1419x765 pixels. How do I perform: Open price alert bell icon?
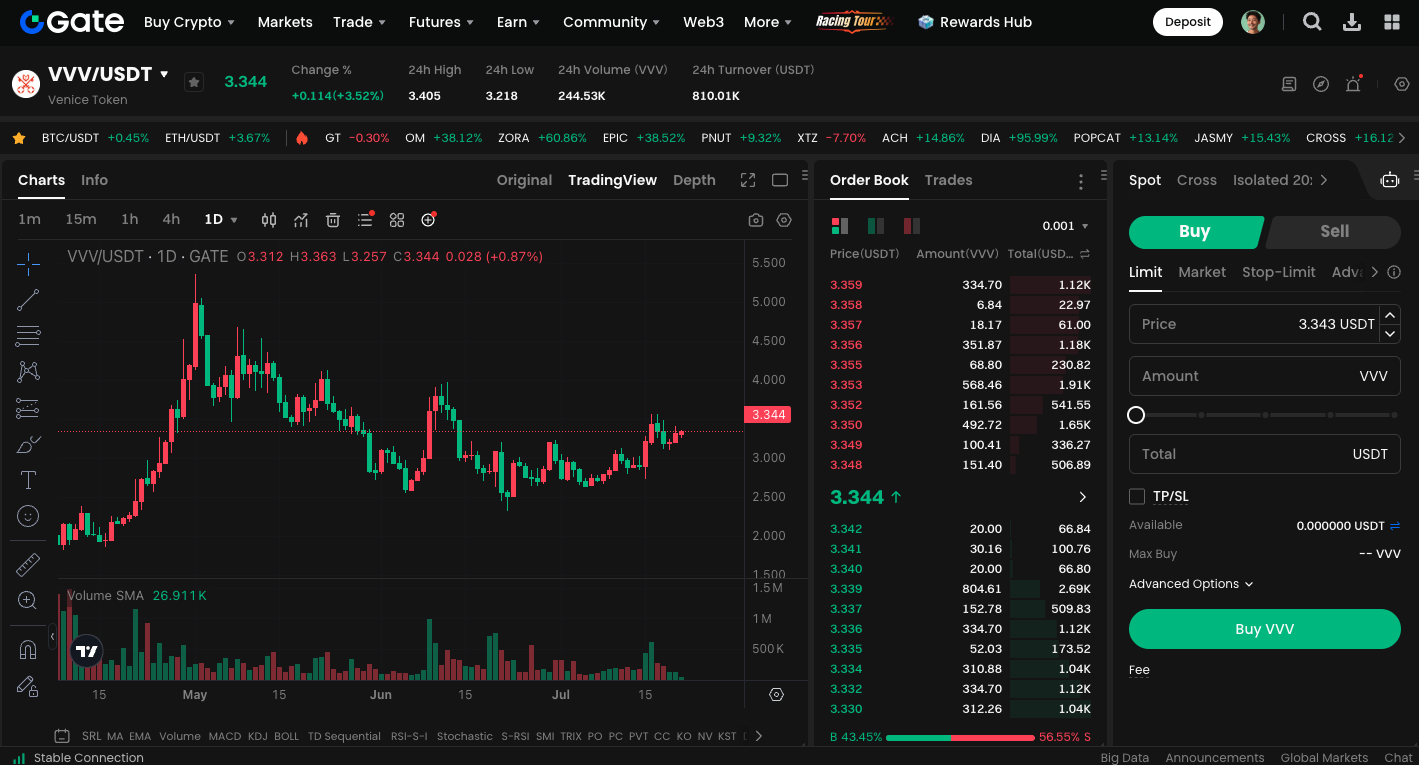point(1353,84)
